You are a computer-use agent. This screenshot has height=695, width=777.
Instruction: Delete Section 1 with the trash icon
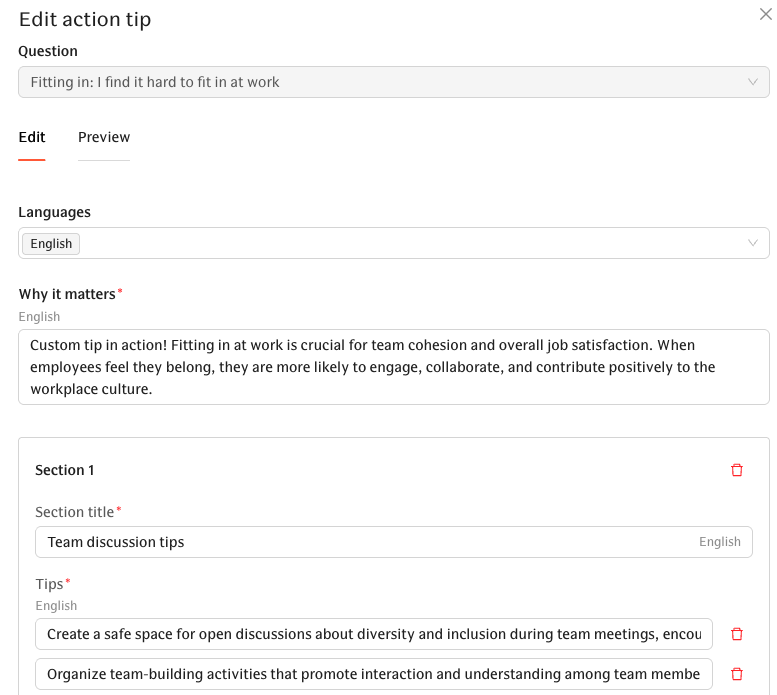point(737,470)
